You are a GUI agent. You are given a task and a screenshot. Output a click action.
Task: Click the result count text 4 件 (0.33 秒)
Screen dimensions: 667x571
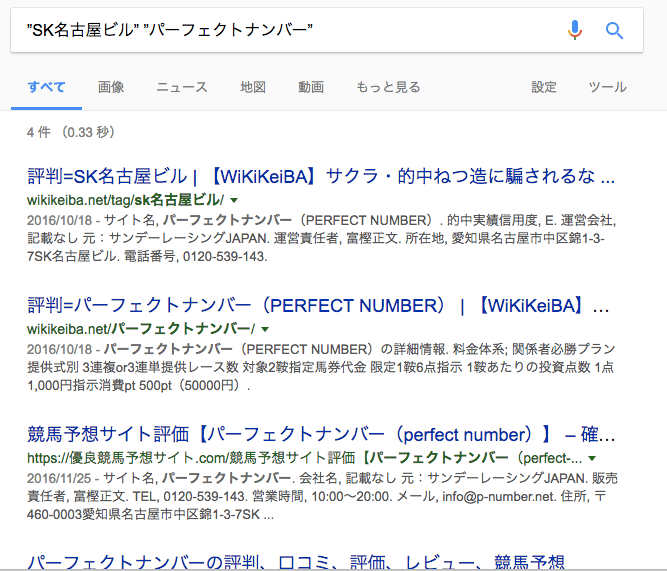click(71, 132)
